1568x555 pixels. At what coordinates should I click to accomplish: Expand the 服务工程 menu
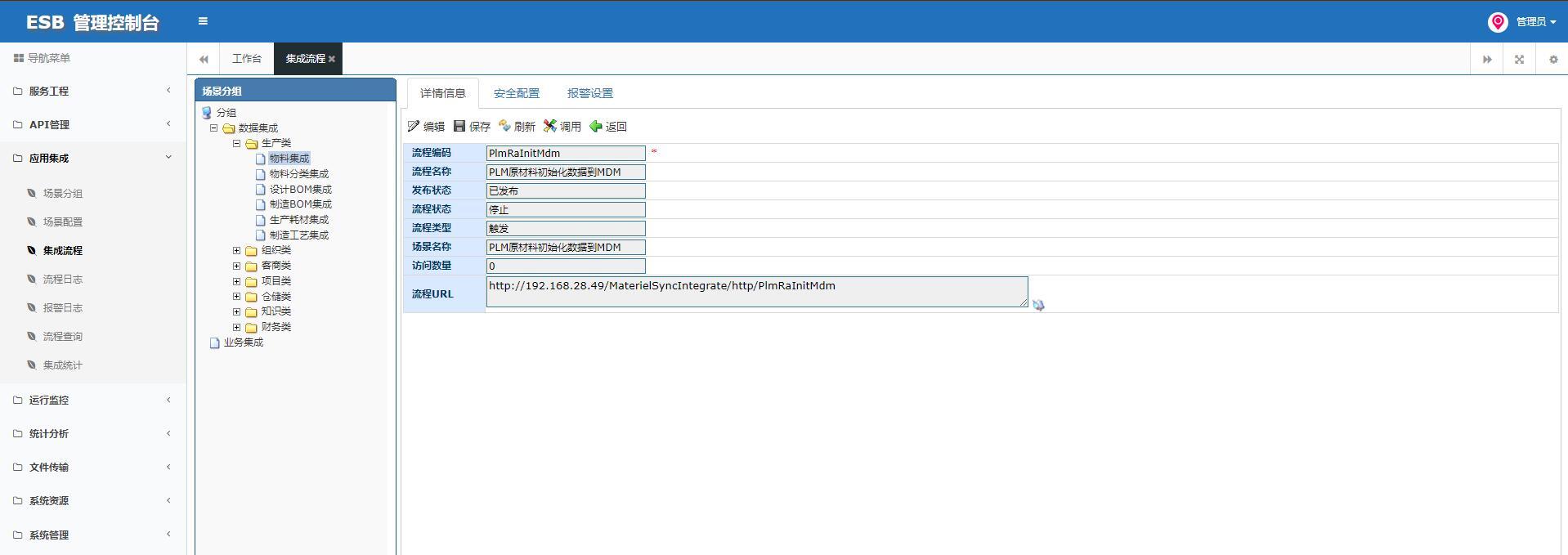click(93, 91)
